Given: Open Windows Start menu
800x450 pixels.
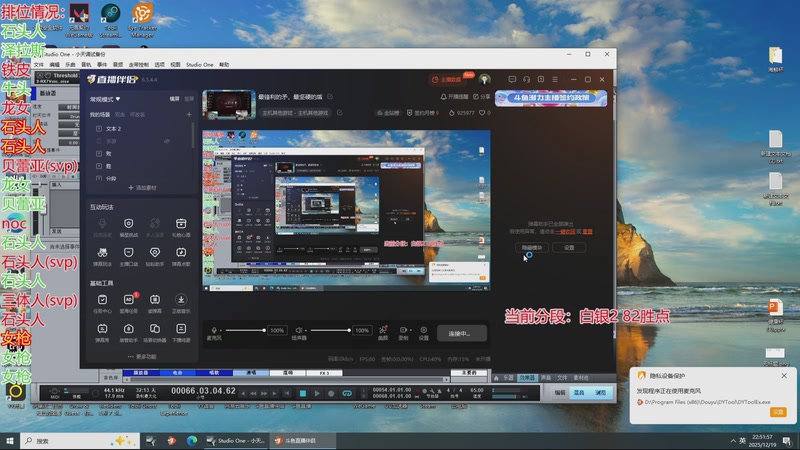Looking at the screenshot, I should (x=10, y=440).
